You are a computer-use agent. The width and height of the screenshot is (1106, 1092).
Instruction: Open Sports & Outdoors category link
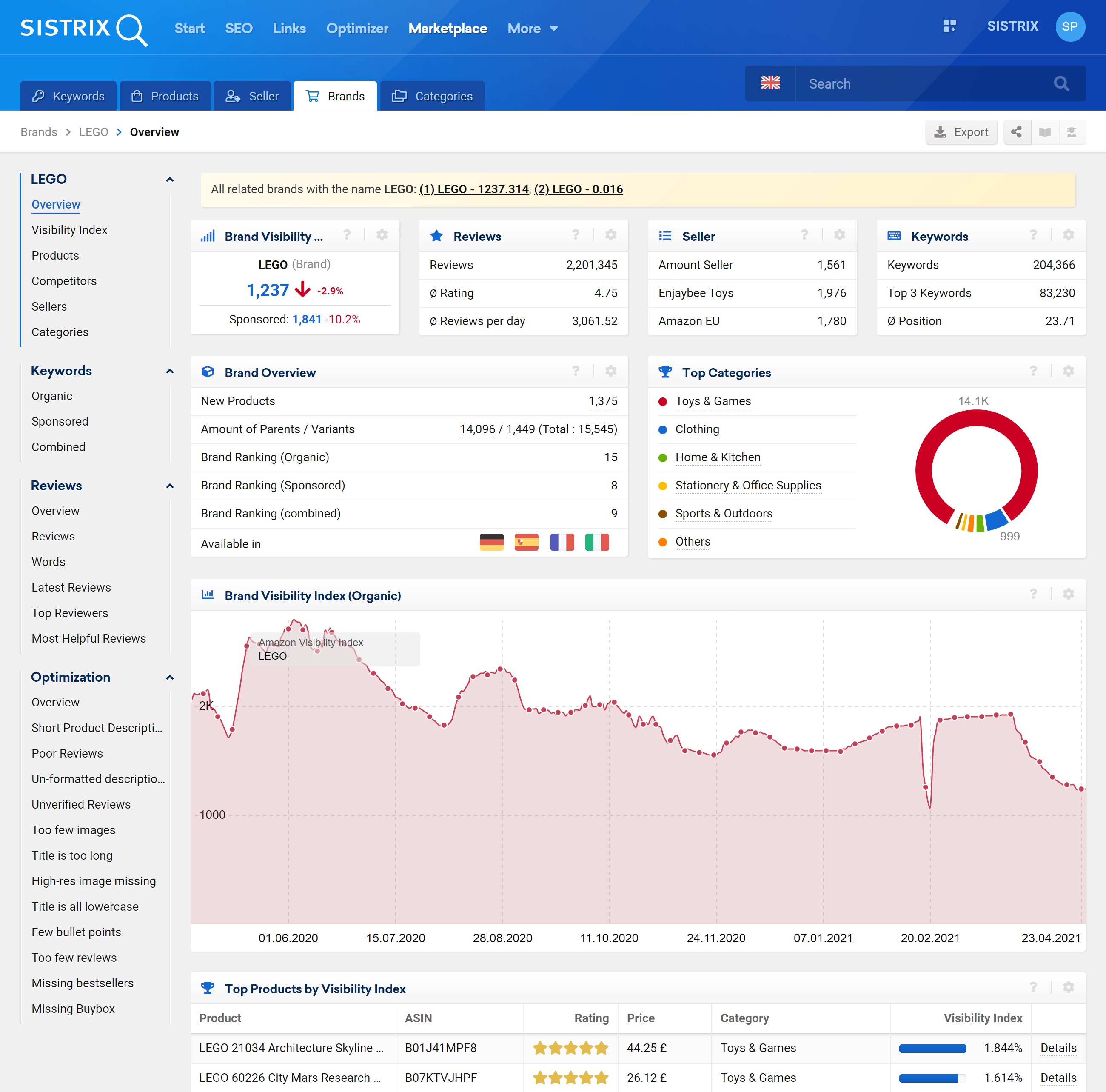pos(724,514)
